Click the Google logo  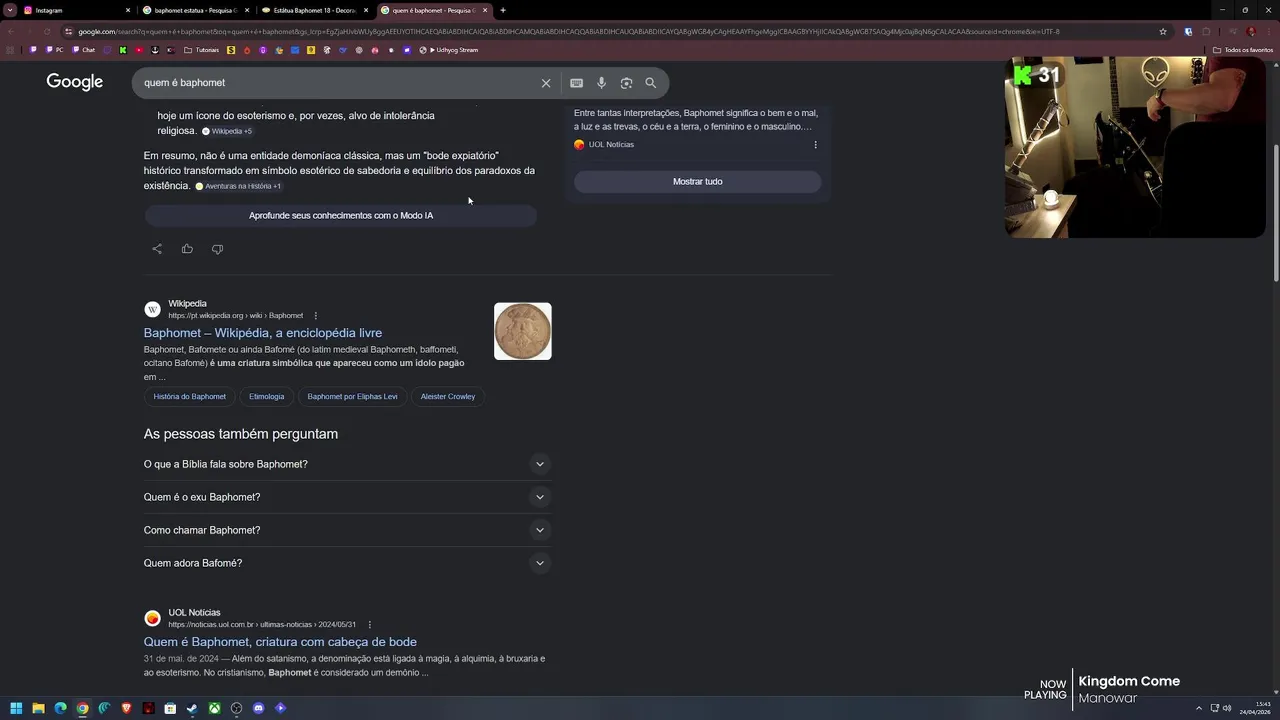coord(75,82)
